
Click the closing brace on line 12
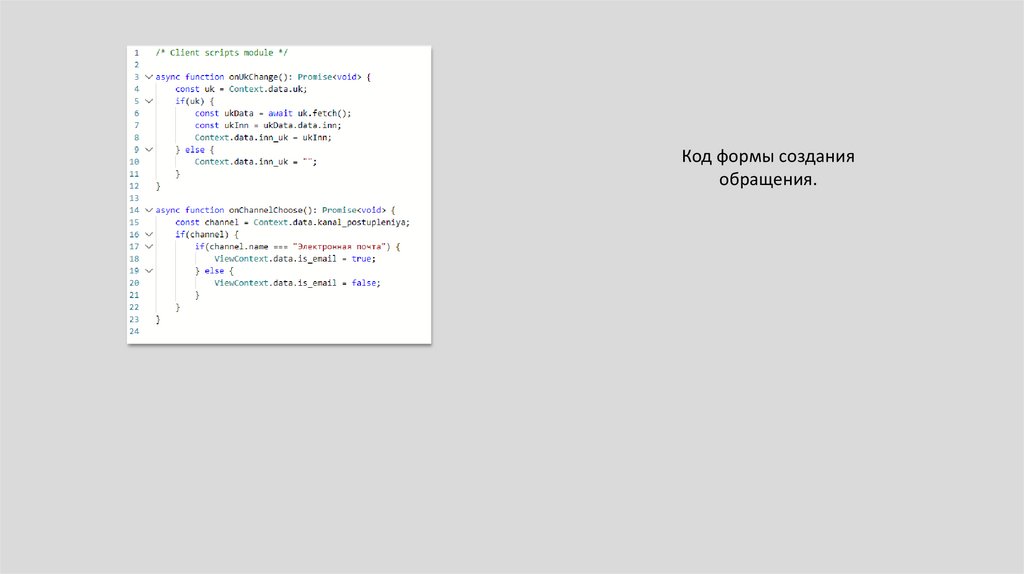[x=157, y=186]
